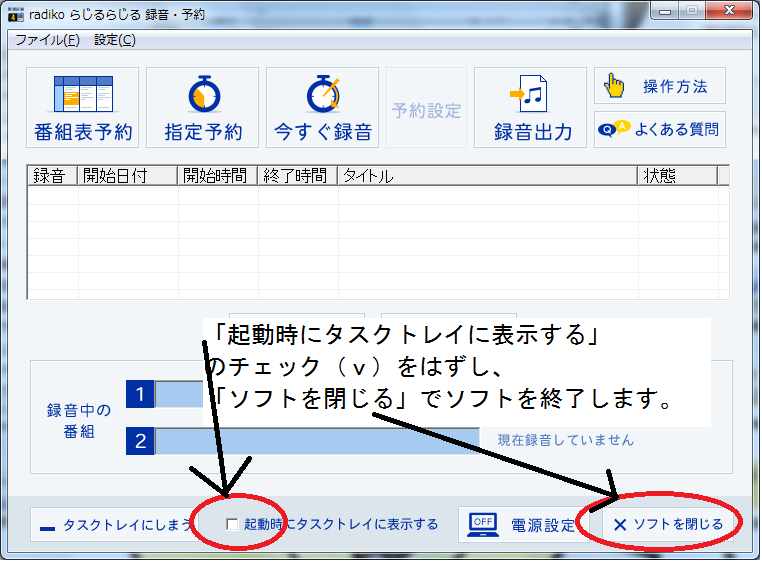Open the 設定(C) menu
This screenshot has width=762, height=564.
tap(115, 40)
